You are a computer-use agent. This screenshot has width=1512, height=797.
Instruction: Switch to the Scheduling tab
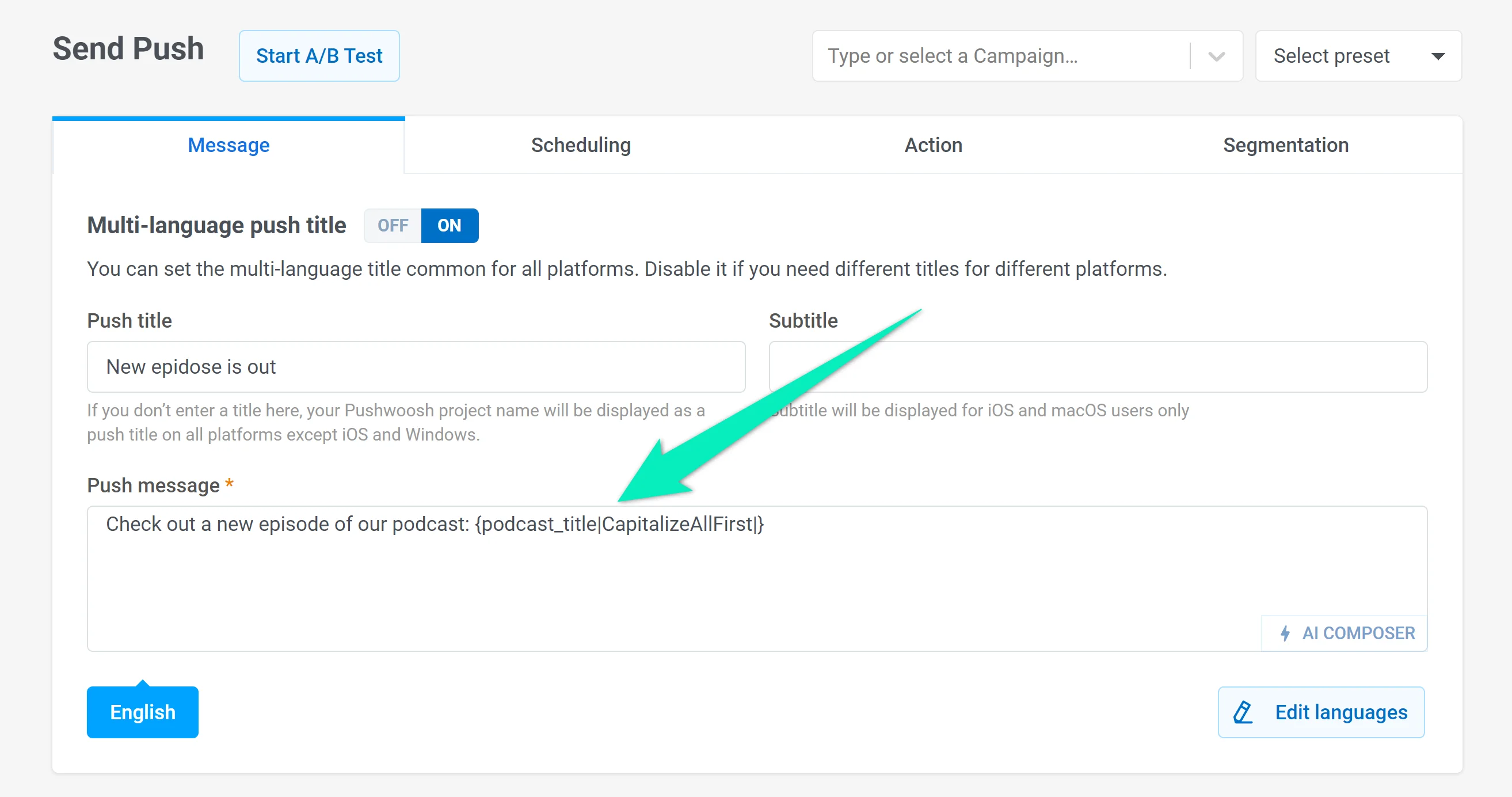pos(581,145)
